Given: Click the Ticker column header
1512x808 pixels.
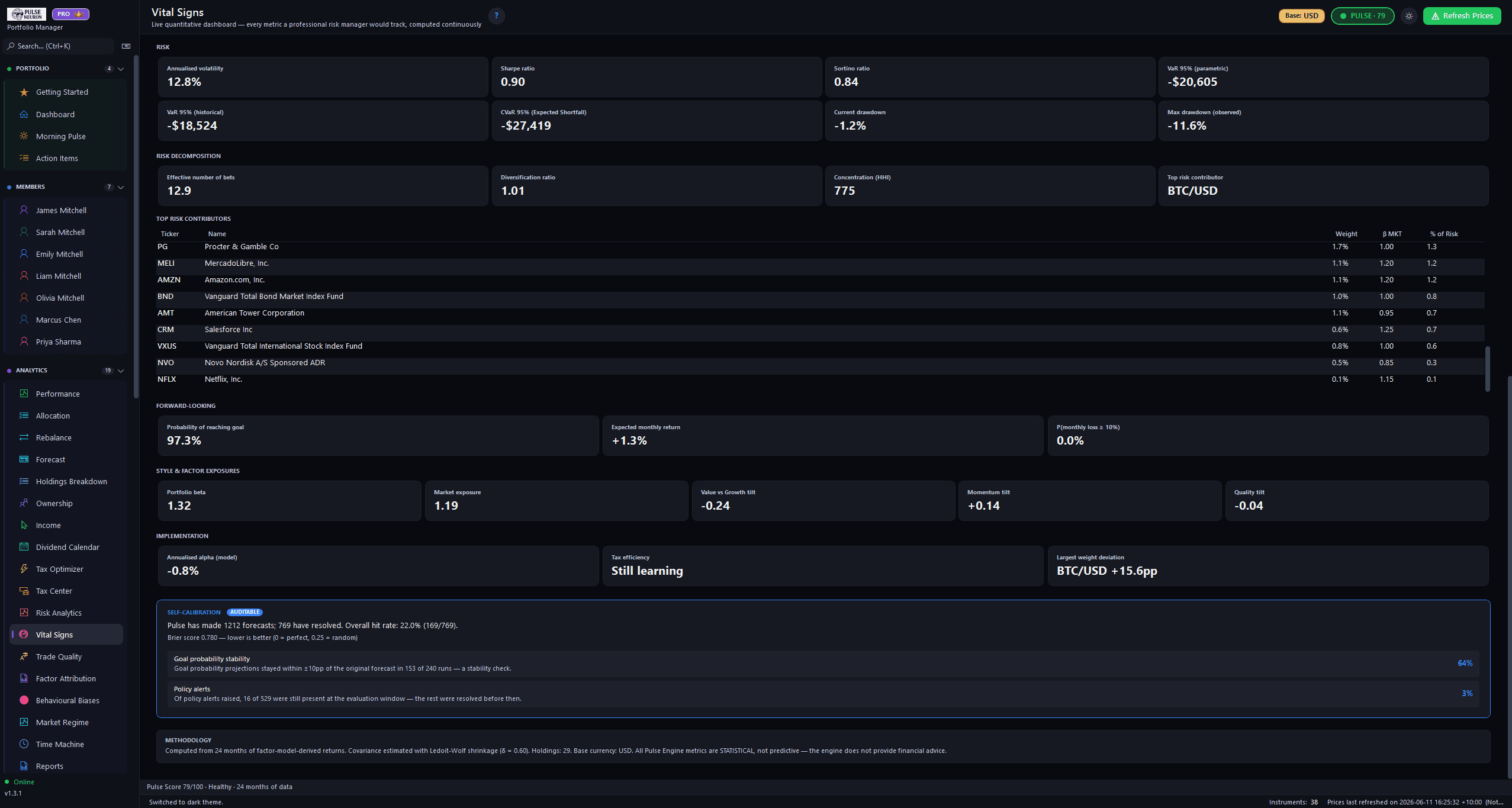Looking at the screenshot, I should pos(170,234).
